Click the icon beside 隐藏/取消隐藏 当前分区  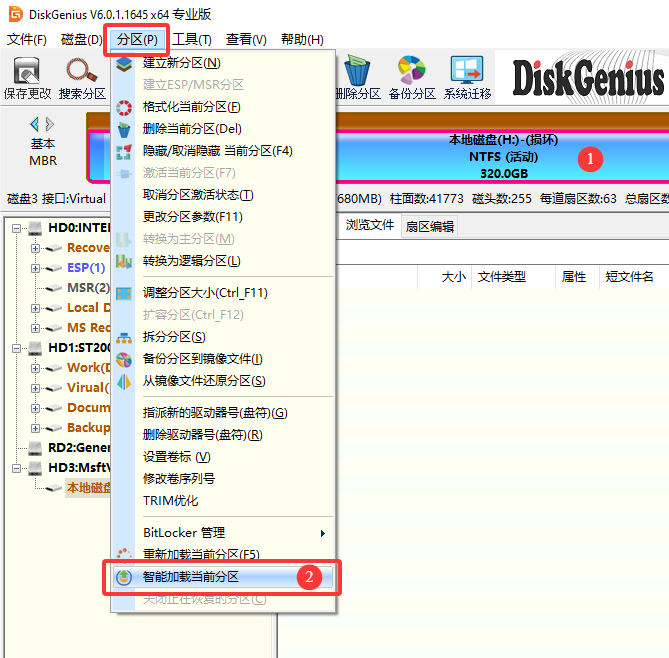(x=124, y=152)
